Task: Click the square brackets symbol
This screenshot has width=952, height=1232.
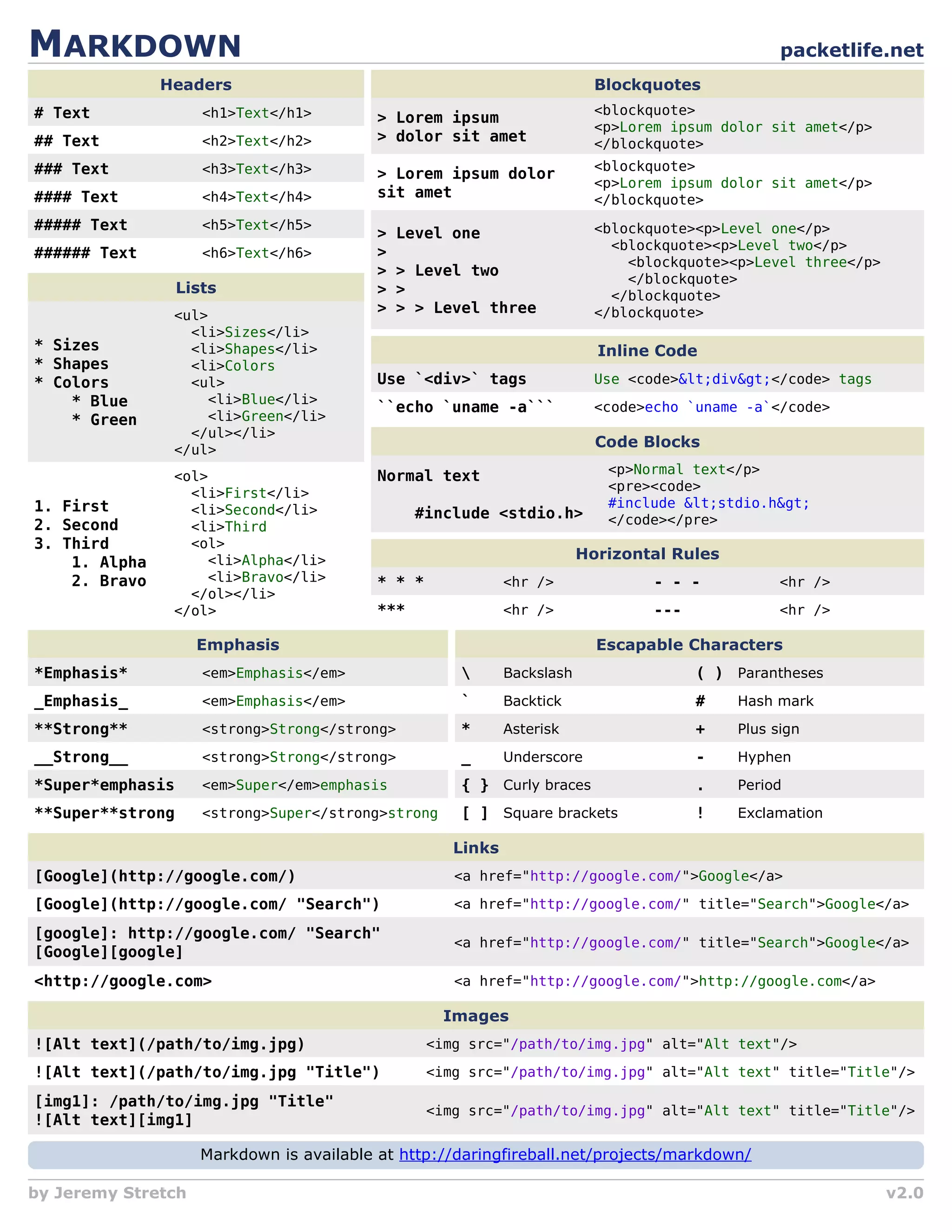Action: tap(475, 814)
